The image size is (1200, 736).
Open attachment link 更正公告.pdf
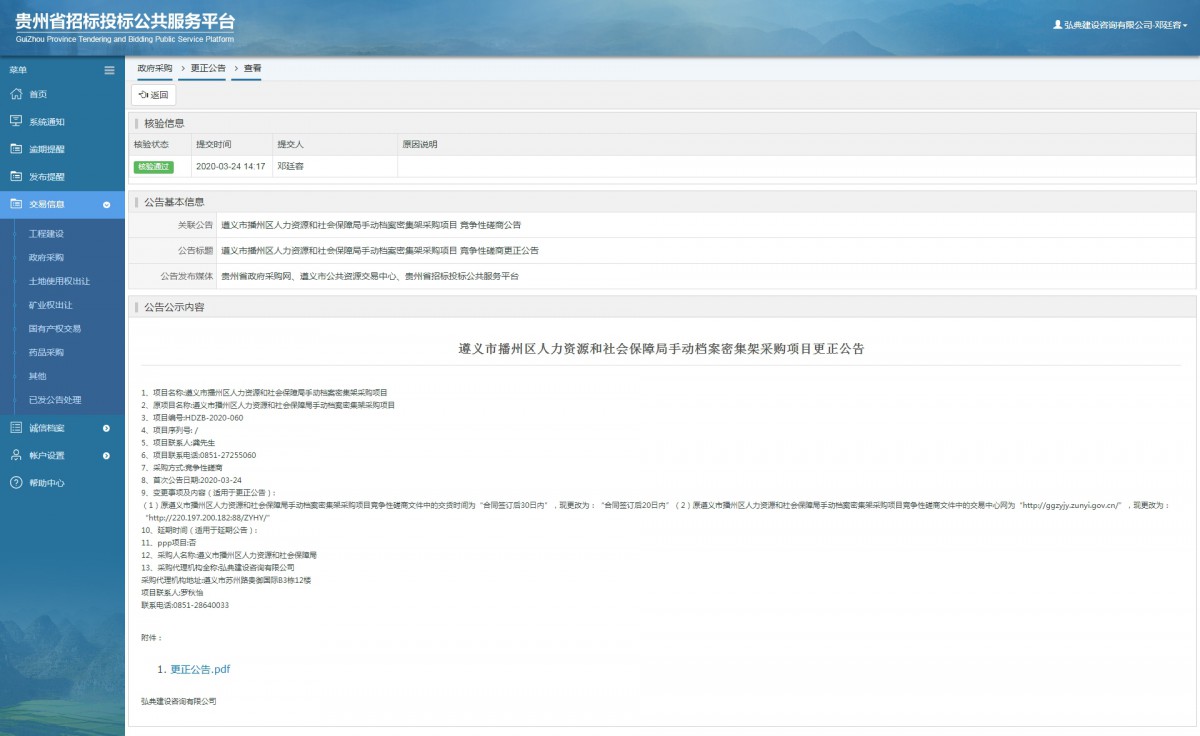[200, 669]
